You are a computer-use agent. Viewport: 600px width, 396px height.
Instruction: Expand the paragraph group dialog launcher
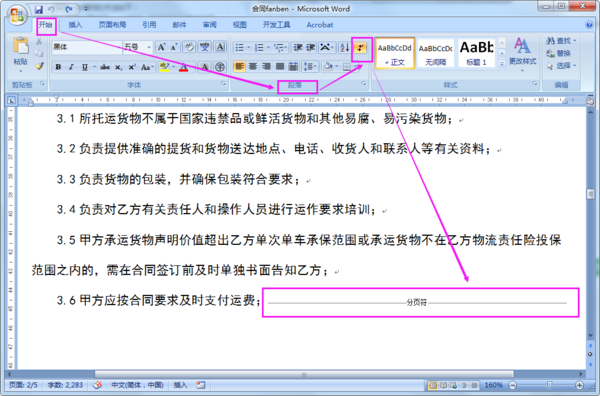tap(364, 83)
